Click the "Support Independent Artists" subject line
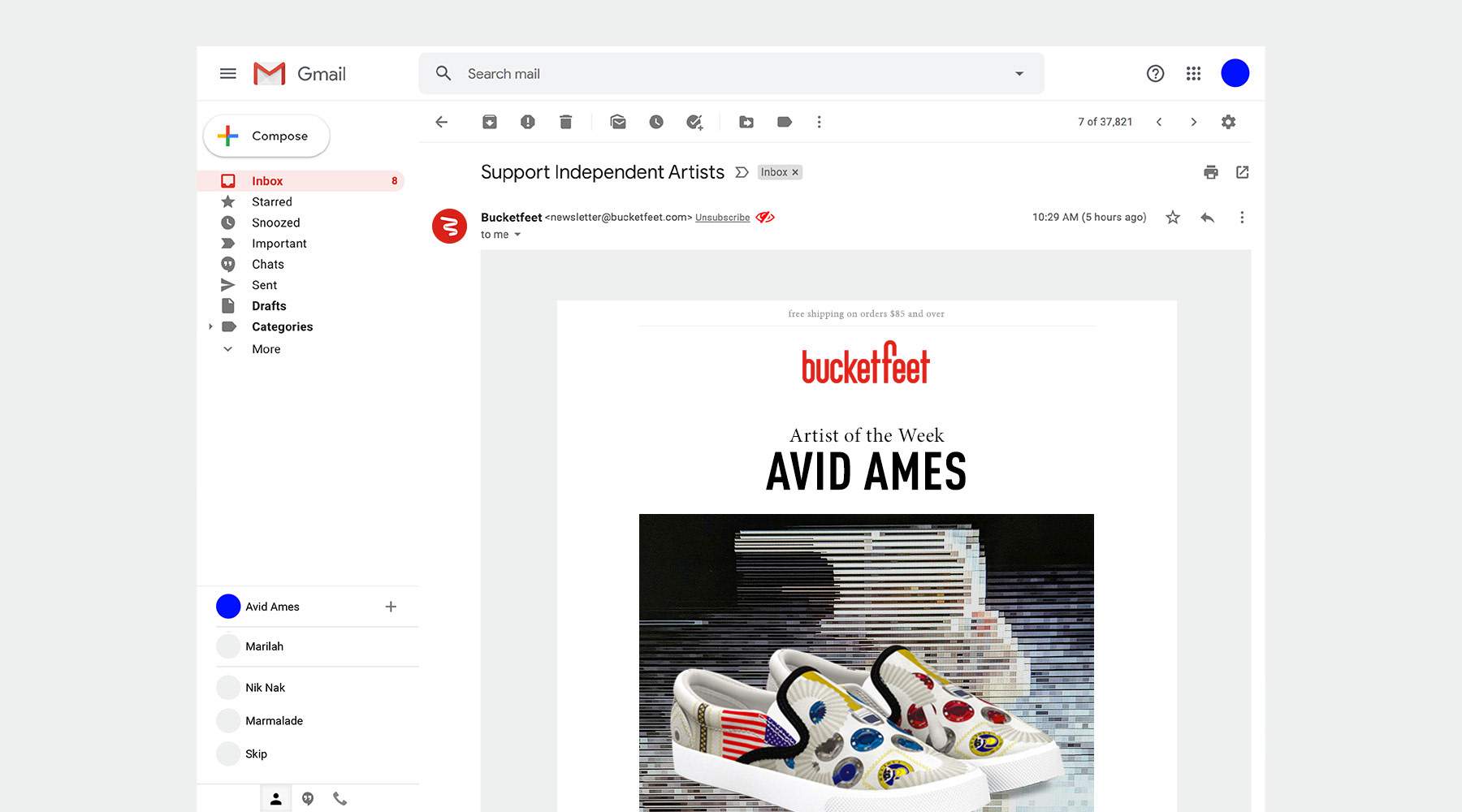 pos(603,172)
